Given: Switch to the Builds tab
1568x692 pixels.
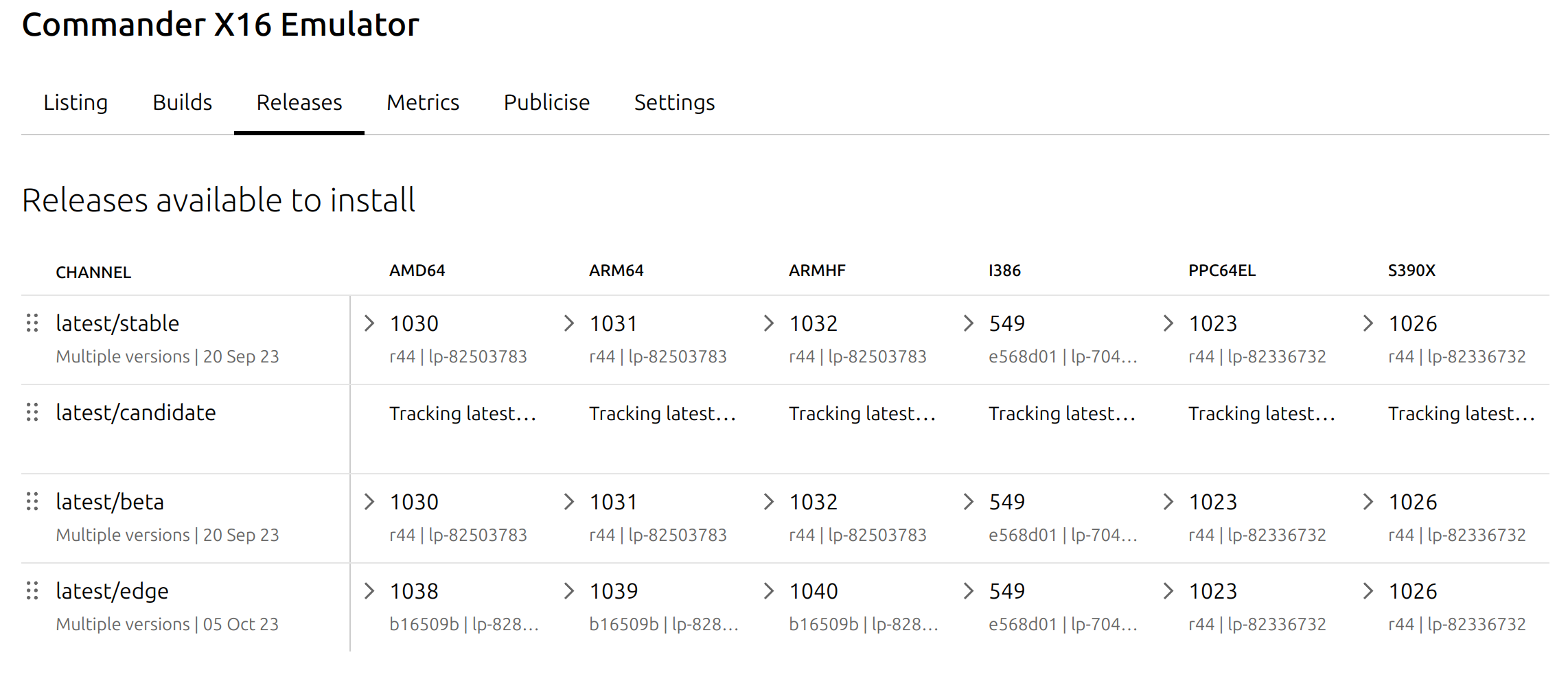Looking at the screenshot, I should tap(182, 102).
